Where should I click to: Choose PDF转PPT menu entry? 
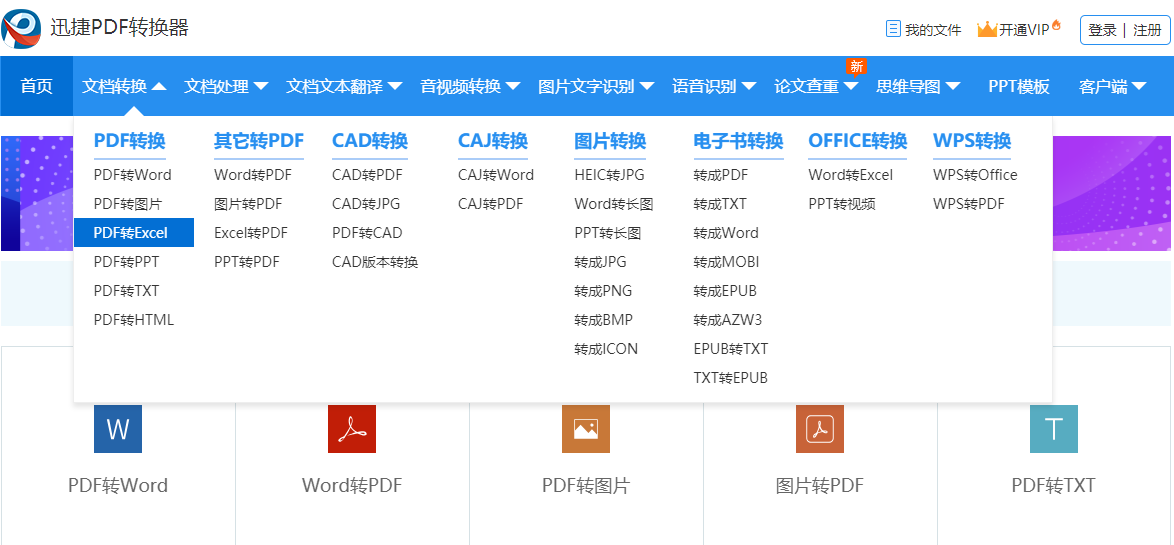127,262
